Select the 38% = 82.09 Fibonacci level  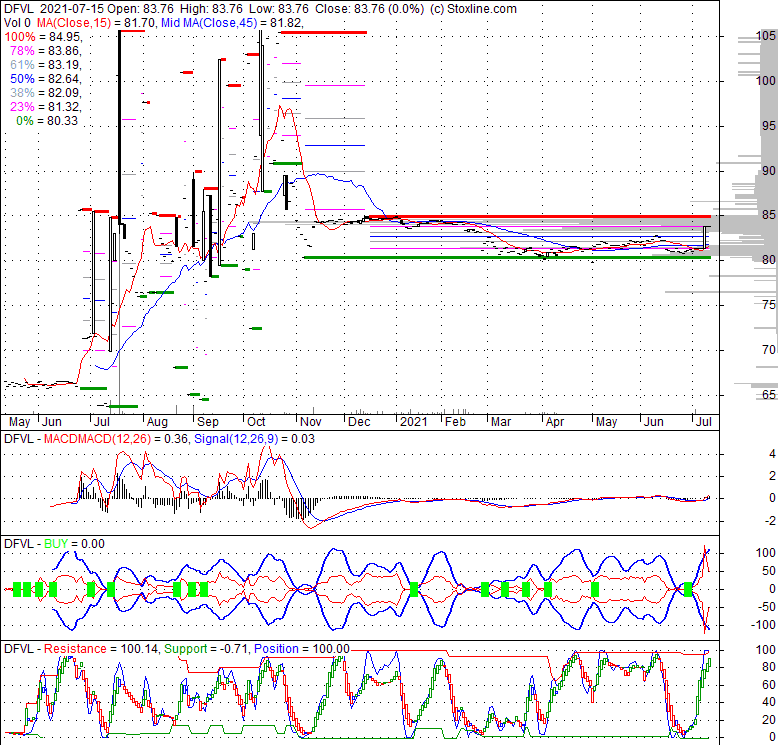pos(46,93)
